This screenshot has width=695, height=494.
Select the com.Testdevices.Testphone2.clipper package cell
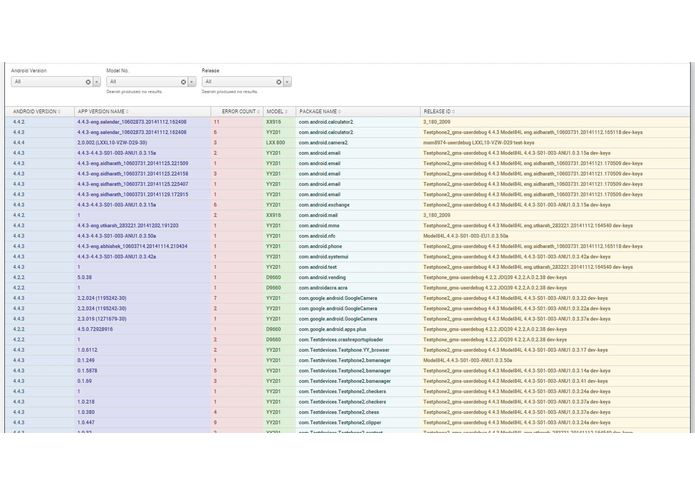pyautogui.click(x=358, y=423)
